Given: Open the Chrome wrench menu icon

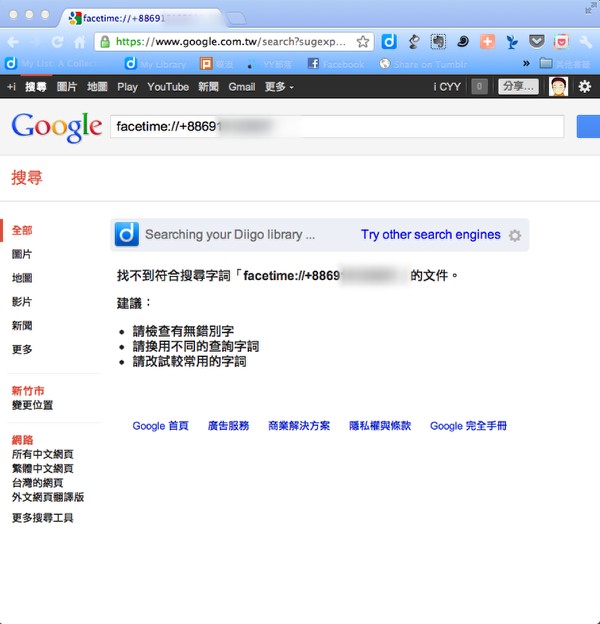Looking at the screenshot, I should pyautogui.click(x=585, y=41).
